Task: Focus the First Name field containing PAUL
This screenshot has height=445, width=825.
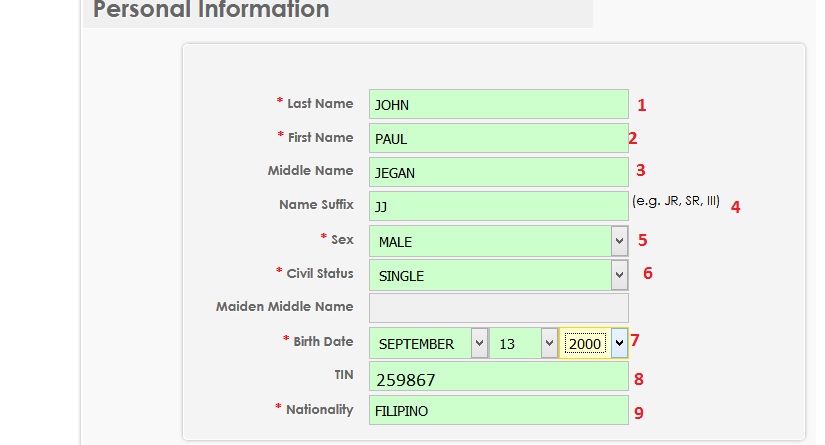Action: 498,139
